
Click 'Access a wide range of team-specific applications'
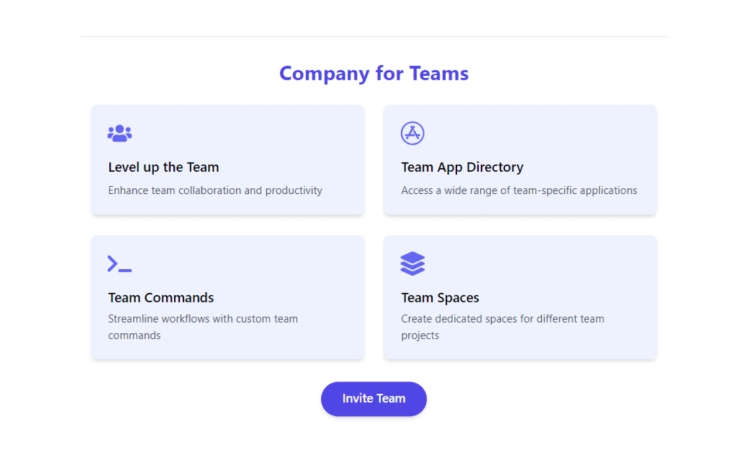[x=519, y=190]
